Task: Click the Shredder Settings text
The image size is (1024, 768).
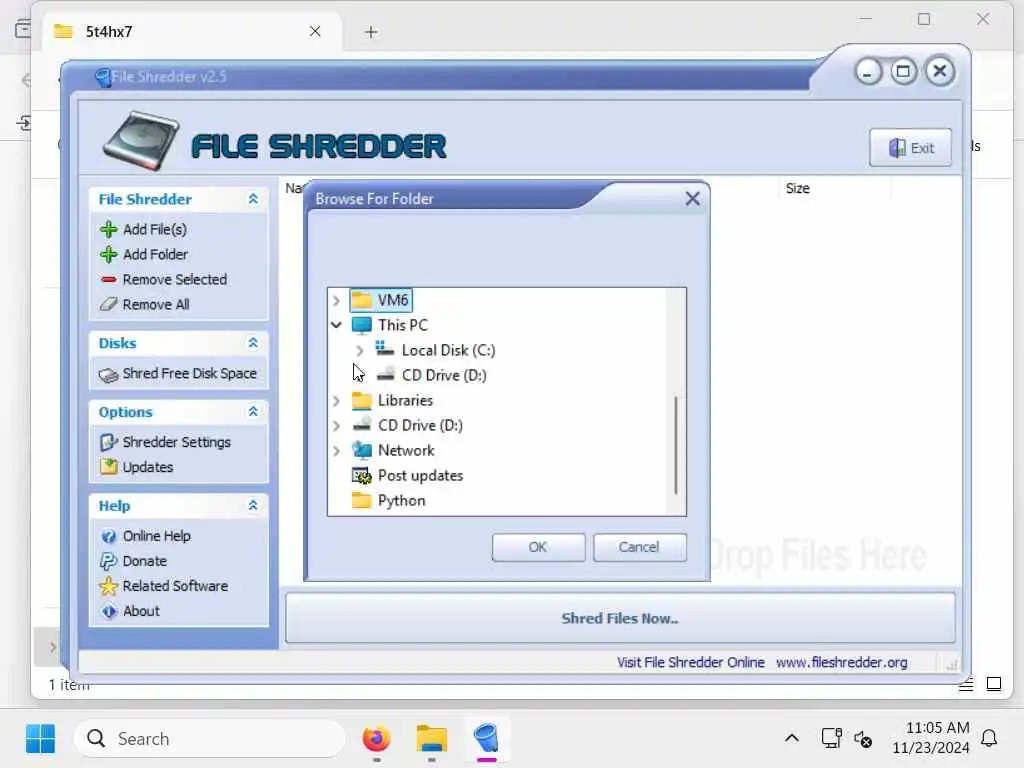Action: coord(177,442)
